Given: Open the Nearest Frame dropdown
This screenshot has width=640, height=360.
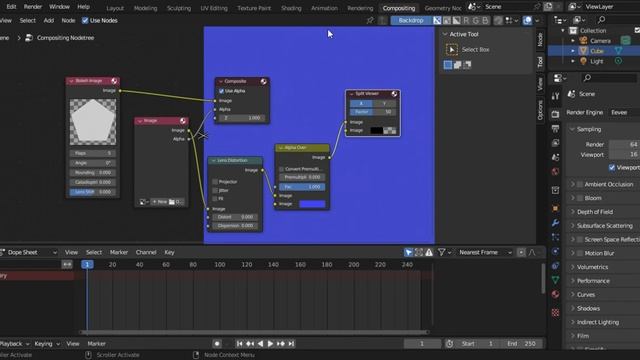Looking at the screenshot, I should (485, 253).
